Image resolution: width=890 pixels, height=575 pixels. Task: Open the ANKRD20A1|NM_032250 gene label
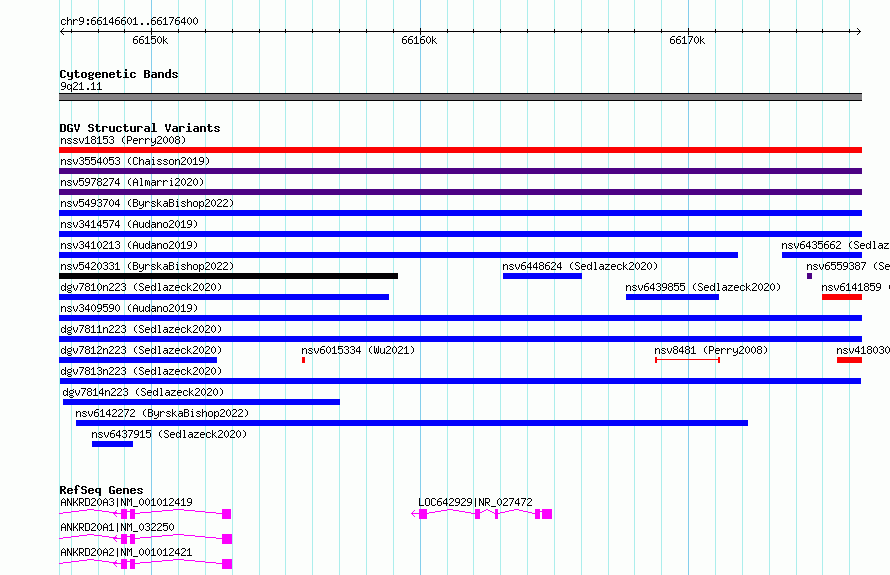point(117,527)
